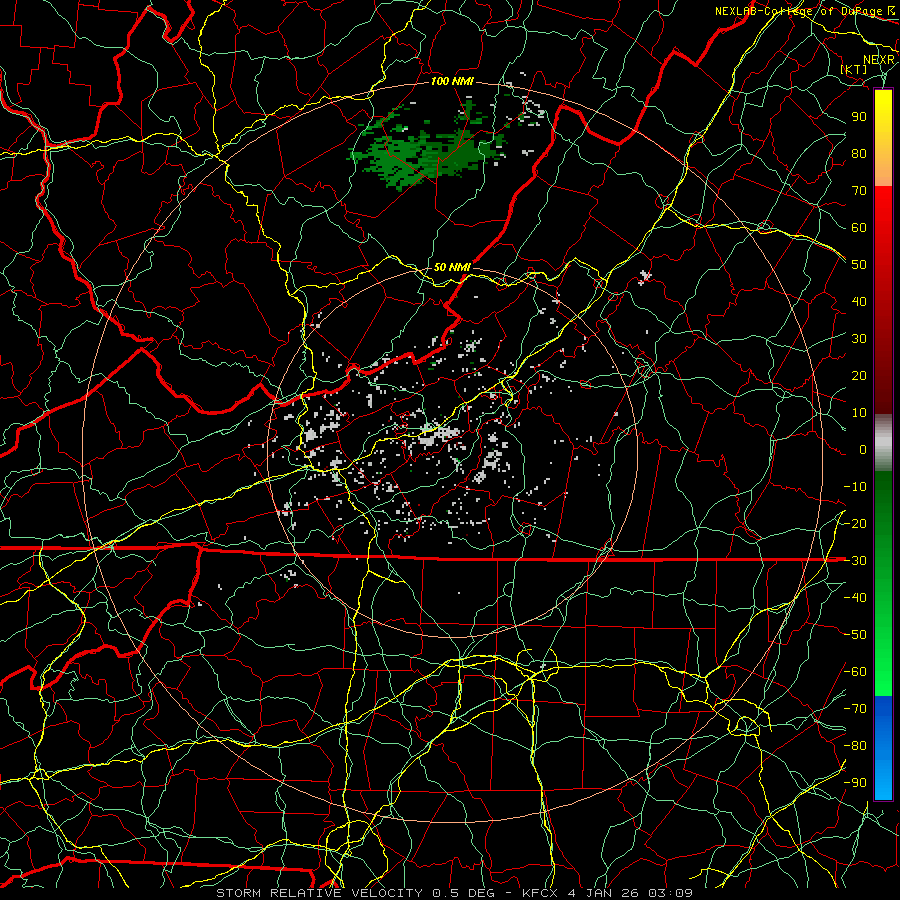Pick the orange segment of the color bar
This screenshot has height=900, width=900.
(883, 170)
